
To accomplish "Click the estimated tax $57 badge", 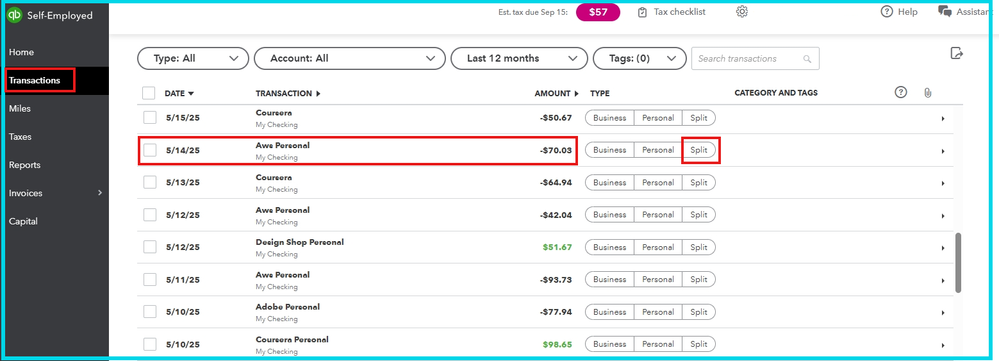I will [x=598, y=12].
